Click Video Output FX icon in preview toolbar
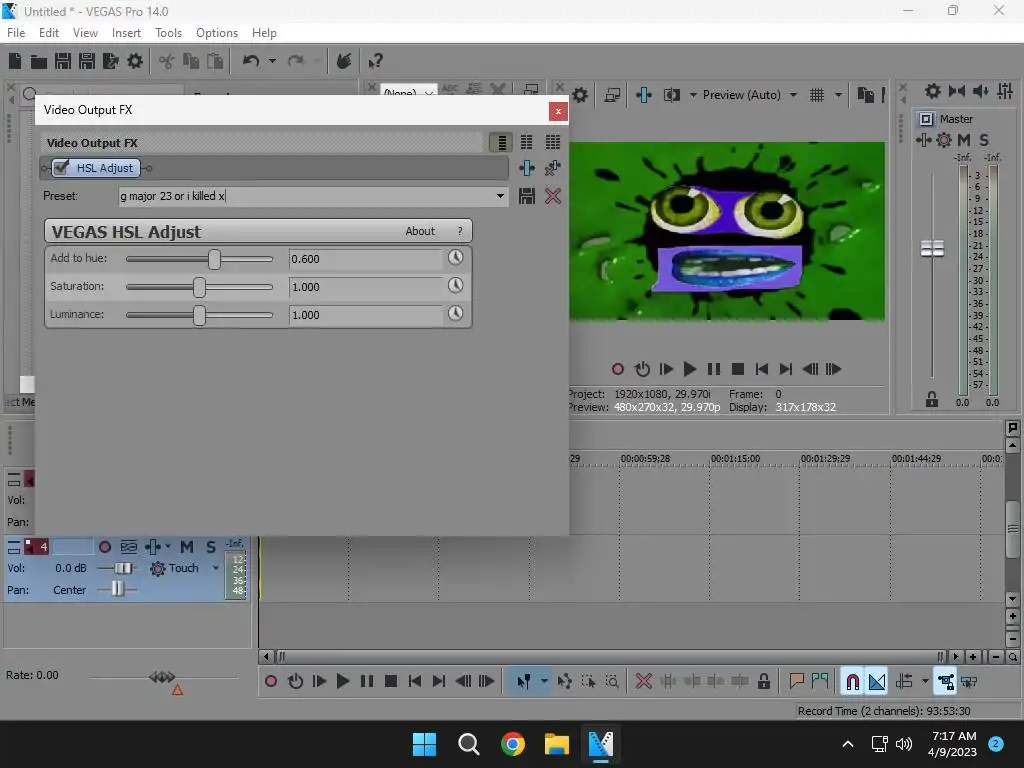 (x=644, y=95)
